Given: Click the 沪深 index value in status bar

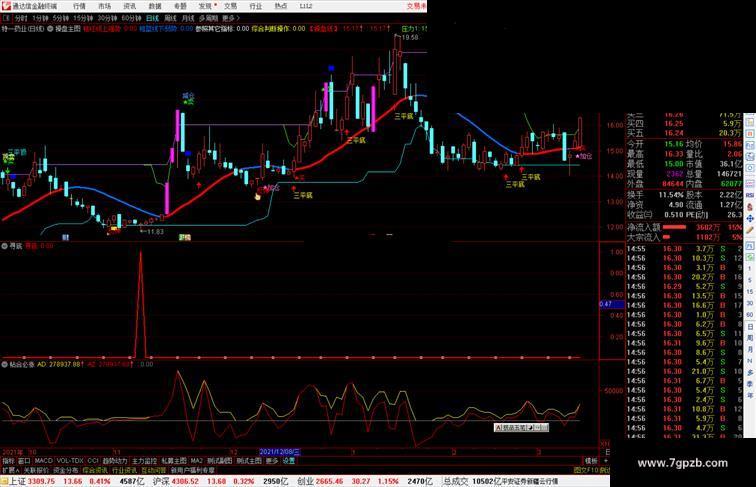Looking at the screenshot, I should pos(185,481).
